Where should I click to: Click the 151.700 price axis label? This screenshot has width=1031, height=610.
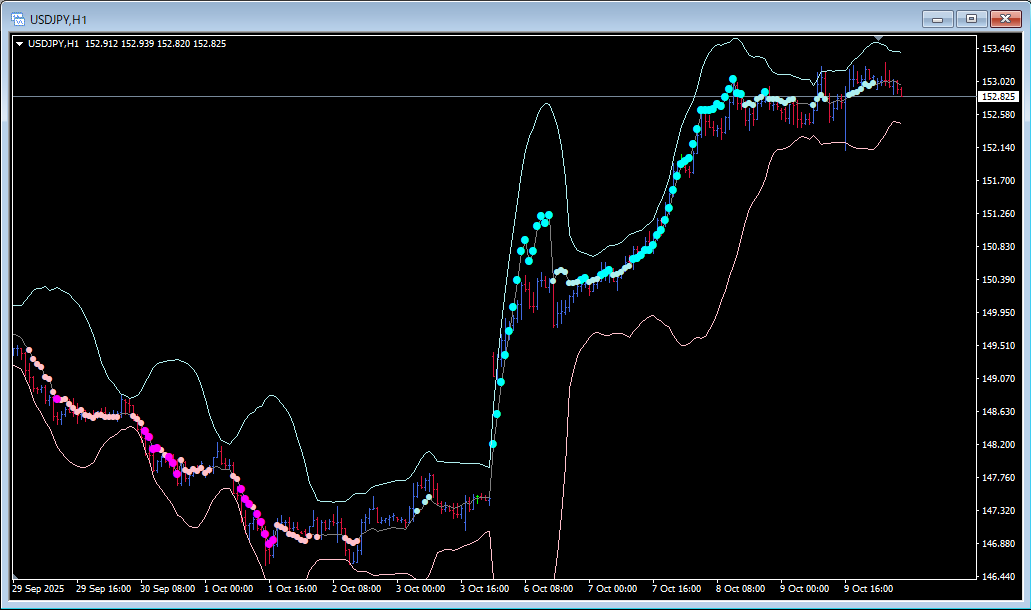998,181
